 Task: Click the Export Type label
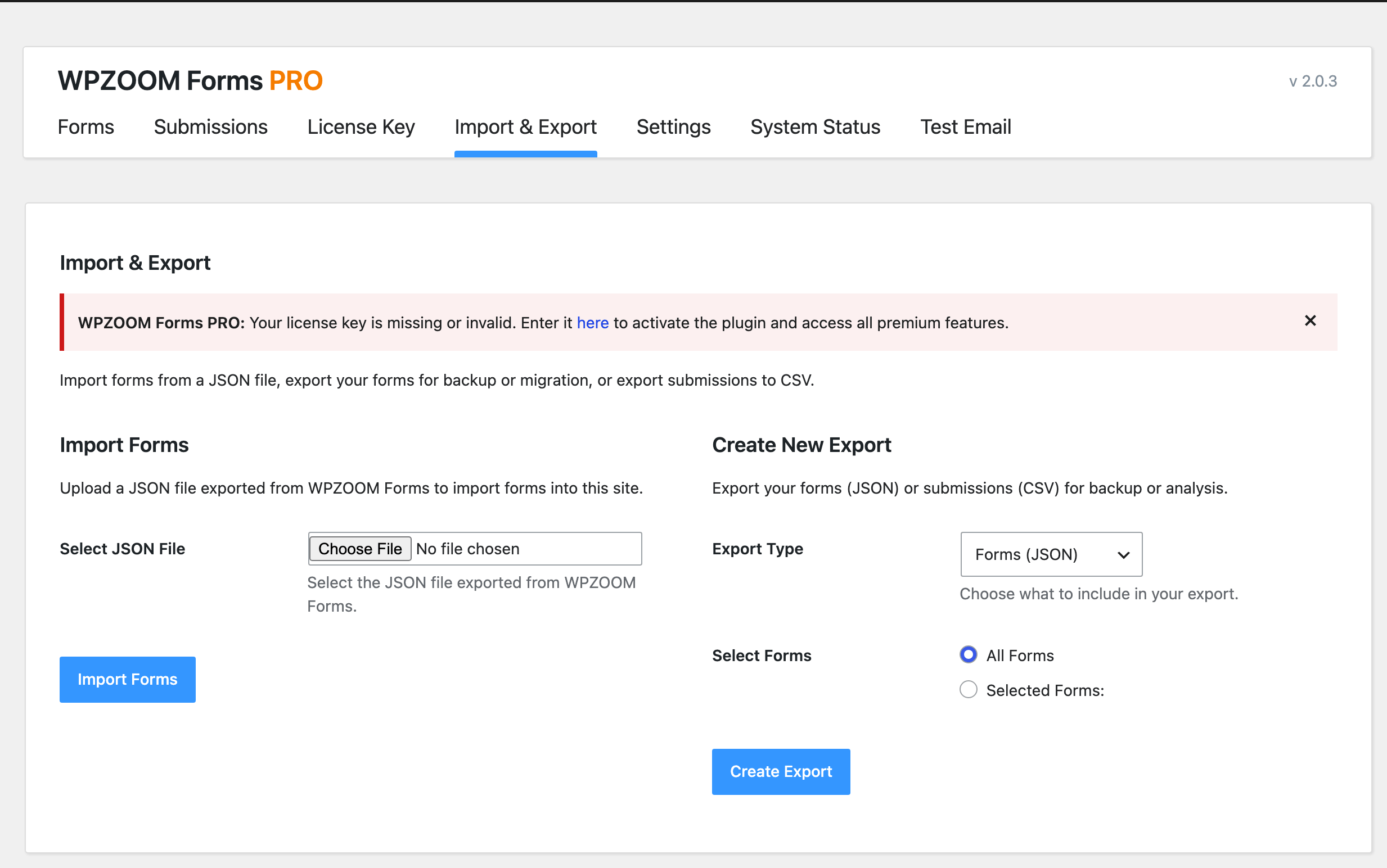758,549
